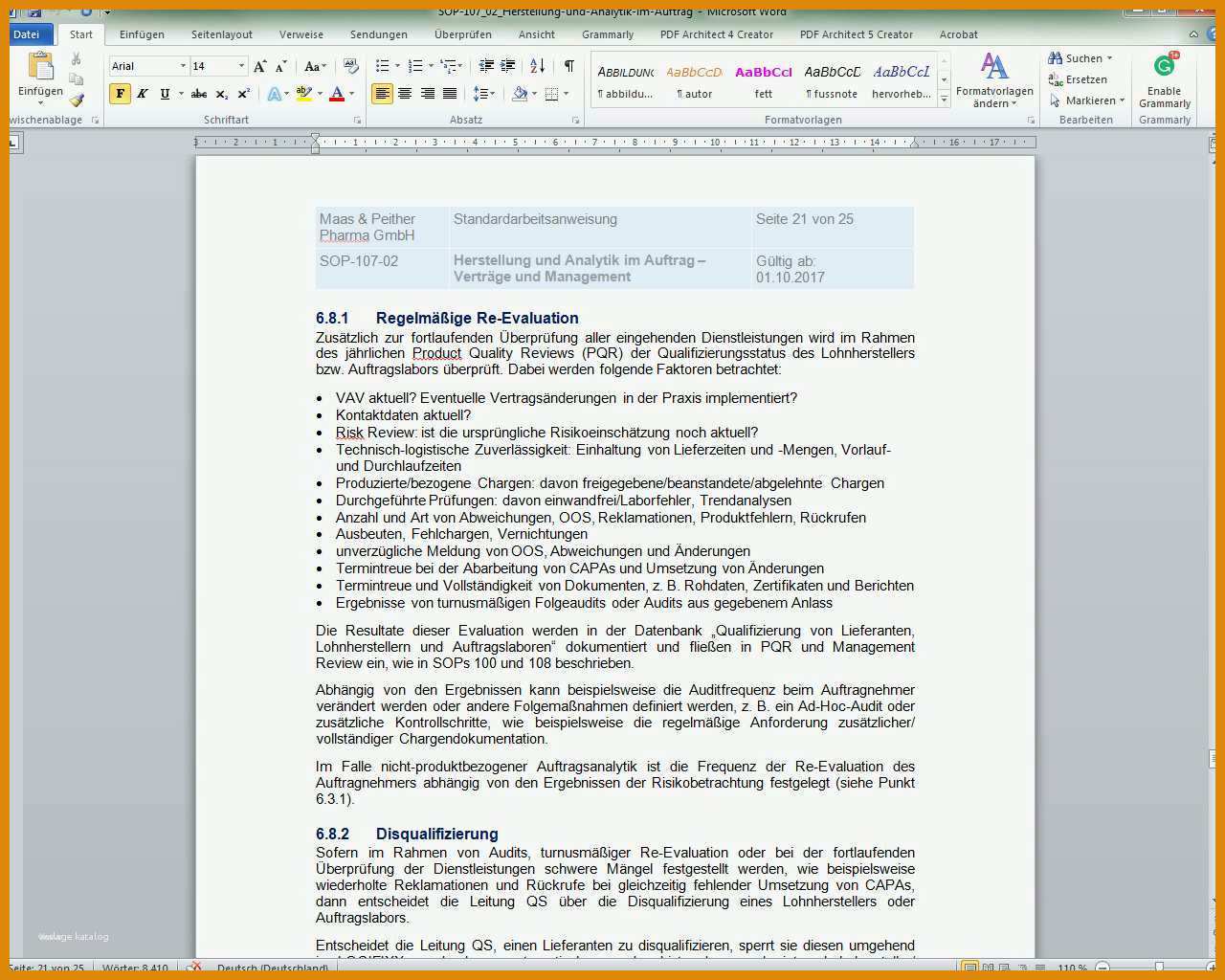Image resolution: width=1225 pixels, height=980 pixels.
Task: Toggle centered text alignment
Action: point(405,94)
